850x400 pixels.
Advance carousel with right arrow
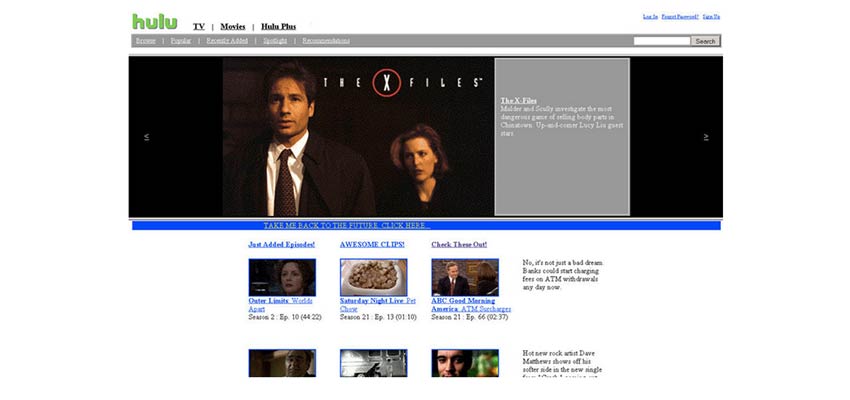click(706, 137)
